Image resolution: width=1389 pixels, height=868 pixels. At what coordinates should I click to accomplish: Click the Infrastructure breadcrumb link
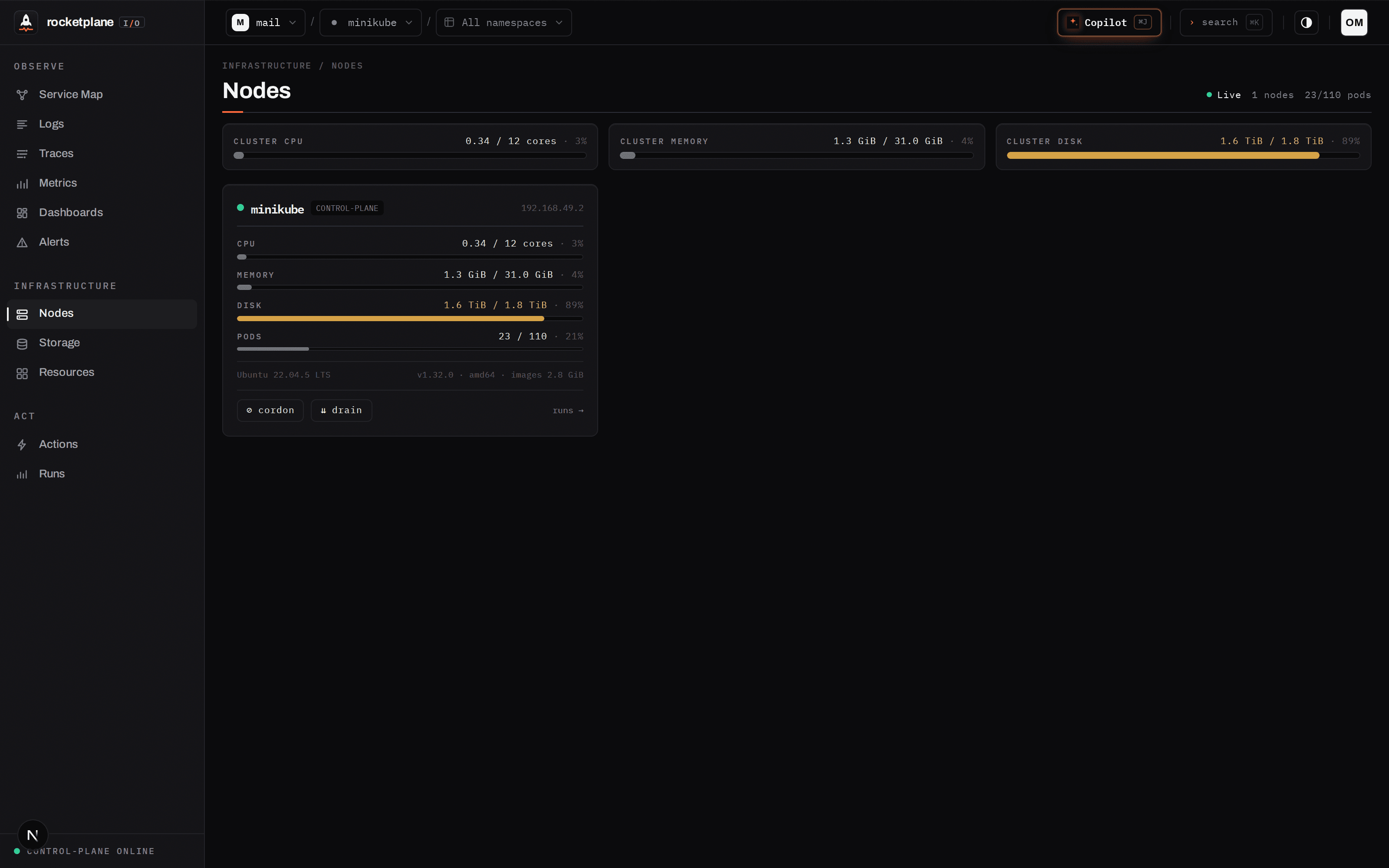tap(267, 66)
